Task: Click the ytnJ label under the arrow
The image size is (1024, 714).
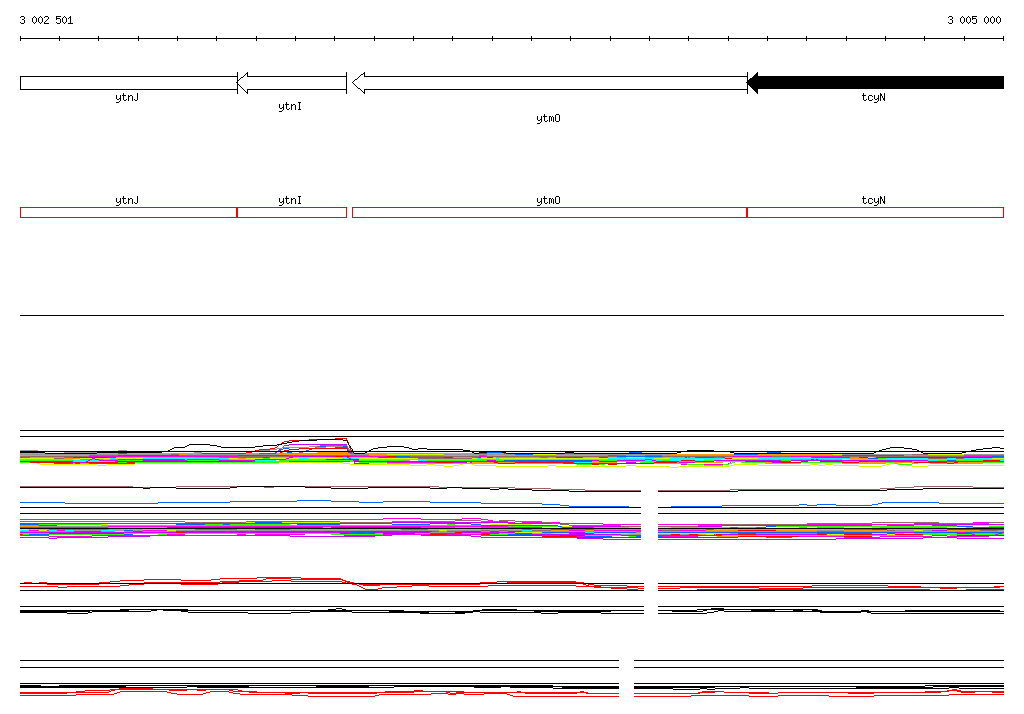Action: coord(127,97)
